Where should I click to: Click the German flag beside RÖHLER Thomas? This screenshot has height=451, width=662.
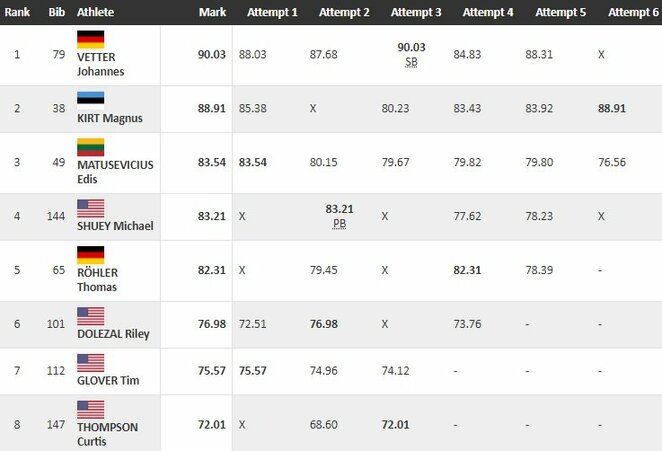coord(90,255)
